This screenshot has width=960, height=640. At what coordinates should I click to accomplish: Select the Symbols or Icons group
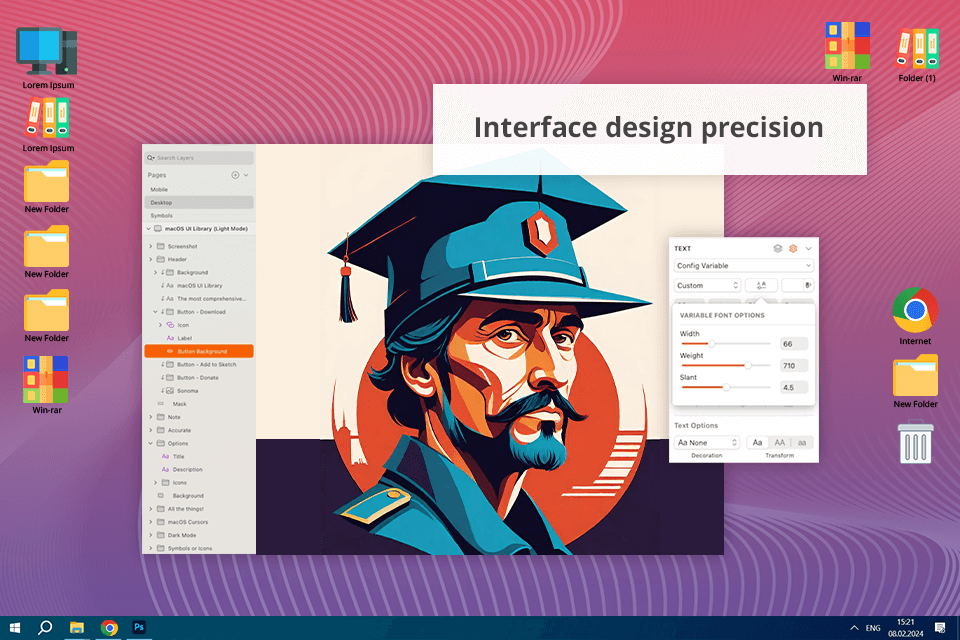[199, 548]
